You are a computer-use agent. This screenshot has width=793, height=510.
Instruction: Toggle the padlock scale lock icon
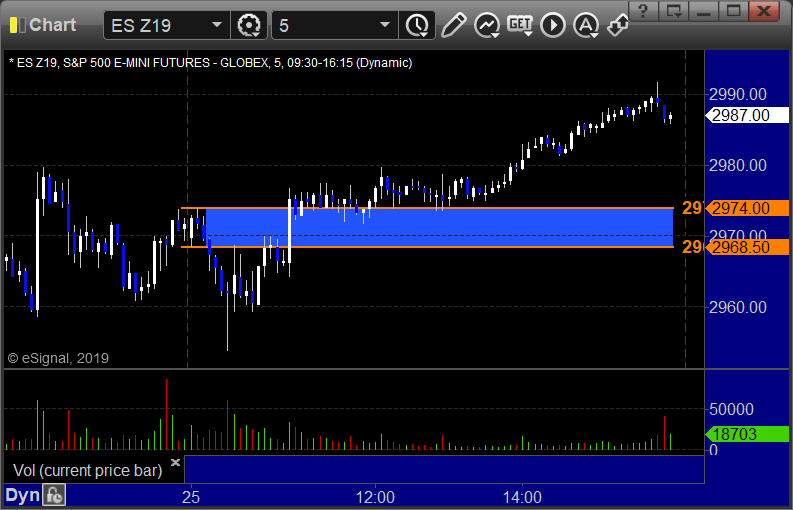[x=54, y=496]
